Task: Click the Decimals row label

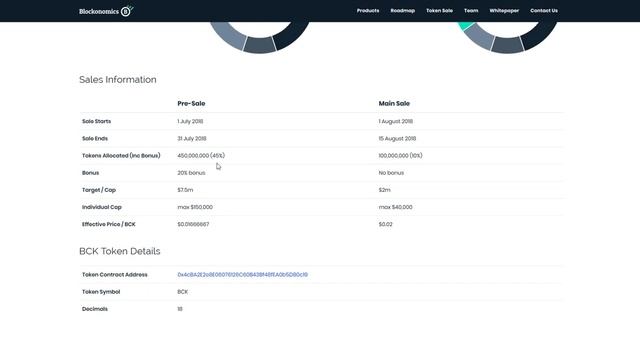Action: point(95,309)
